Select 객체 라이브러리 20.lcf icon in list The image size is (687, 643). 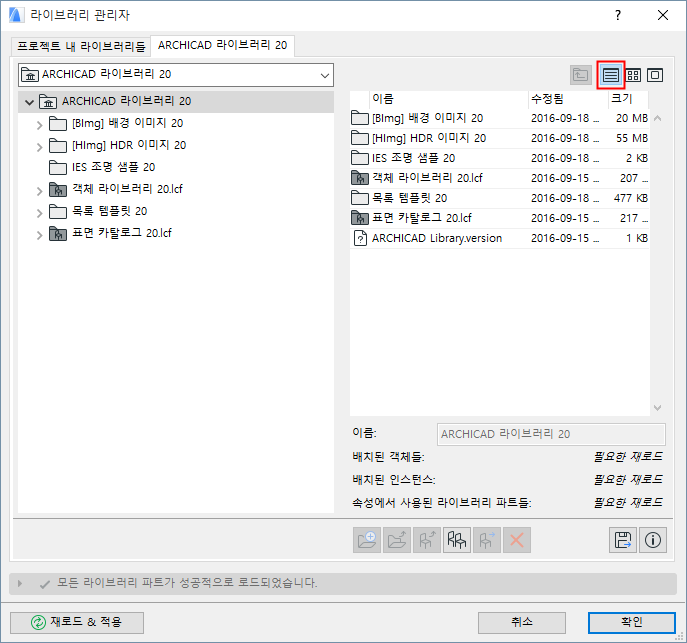pyautogui.click(x=360, y=178)
